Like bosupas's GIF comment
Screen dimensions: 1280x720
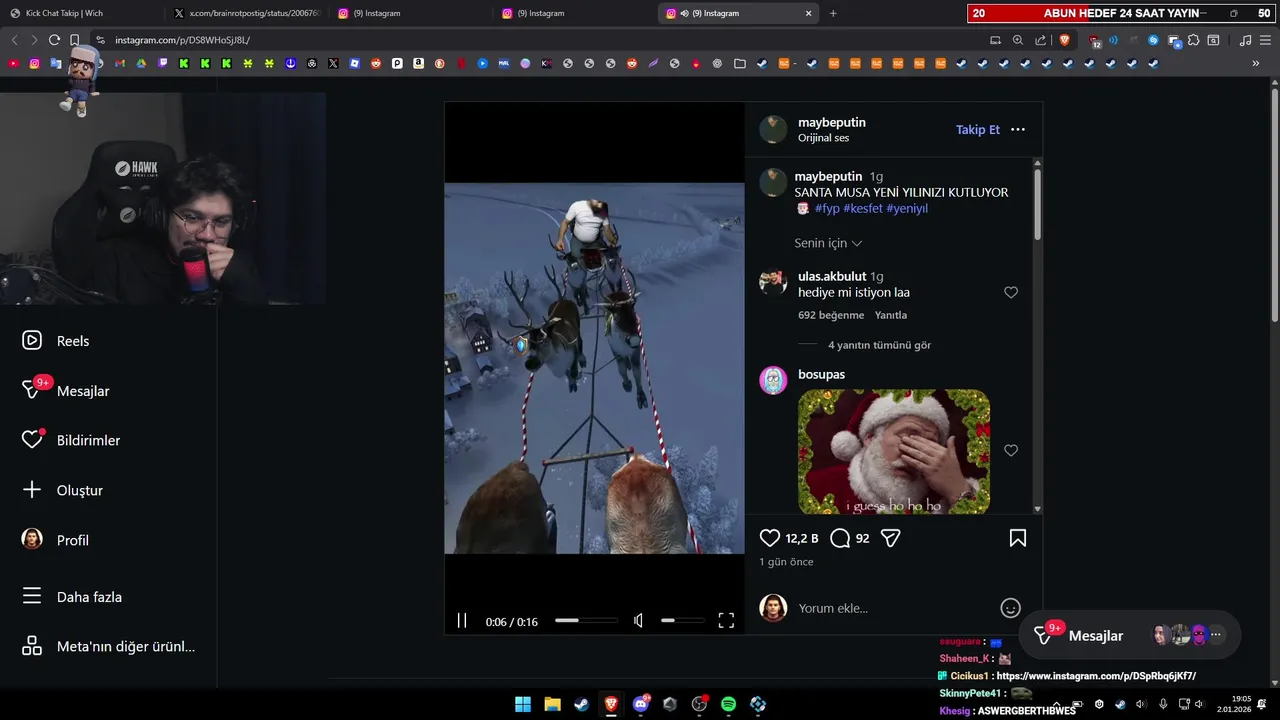click(x=1011, y=451)
